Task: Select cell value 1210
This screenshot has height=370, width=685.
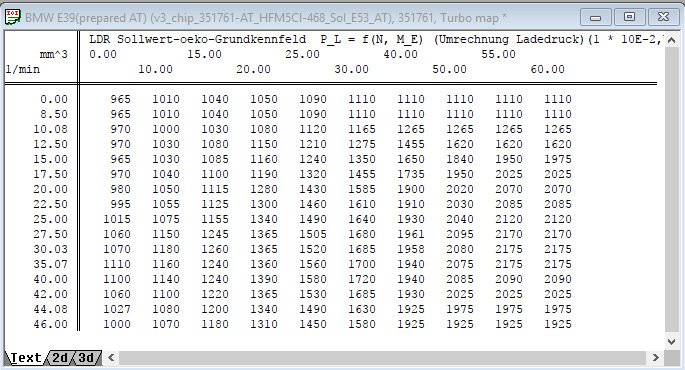Action: tap(313, 144)
